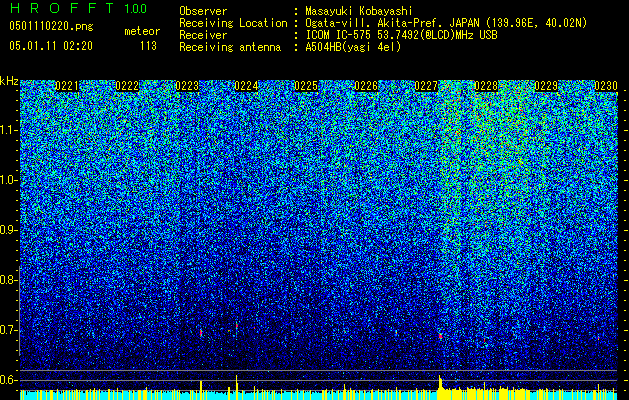
Task: Click antenna value A504HB(yagi 4el)
Action: [x=353, y=47]
